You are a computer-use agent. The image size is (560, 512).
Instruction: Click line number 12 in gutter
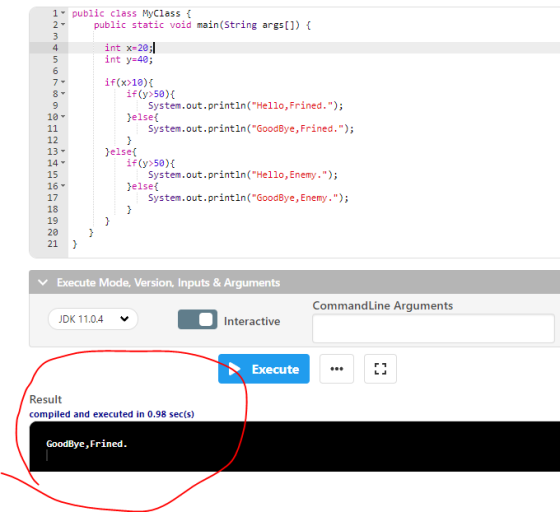[52, 140]
